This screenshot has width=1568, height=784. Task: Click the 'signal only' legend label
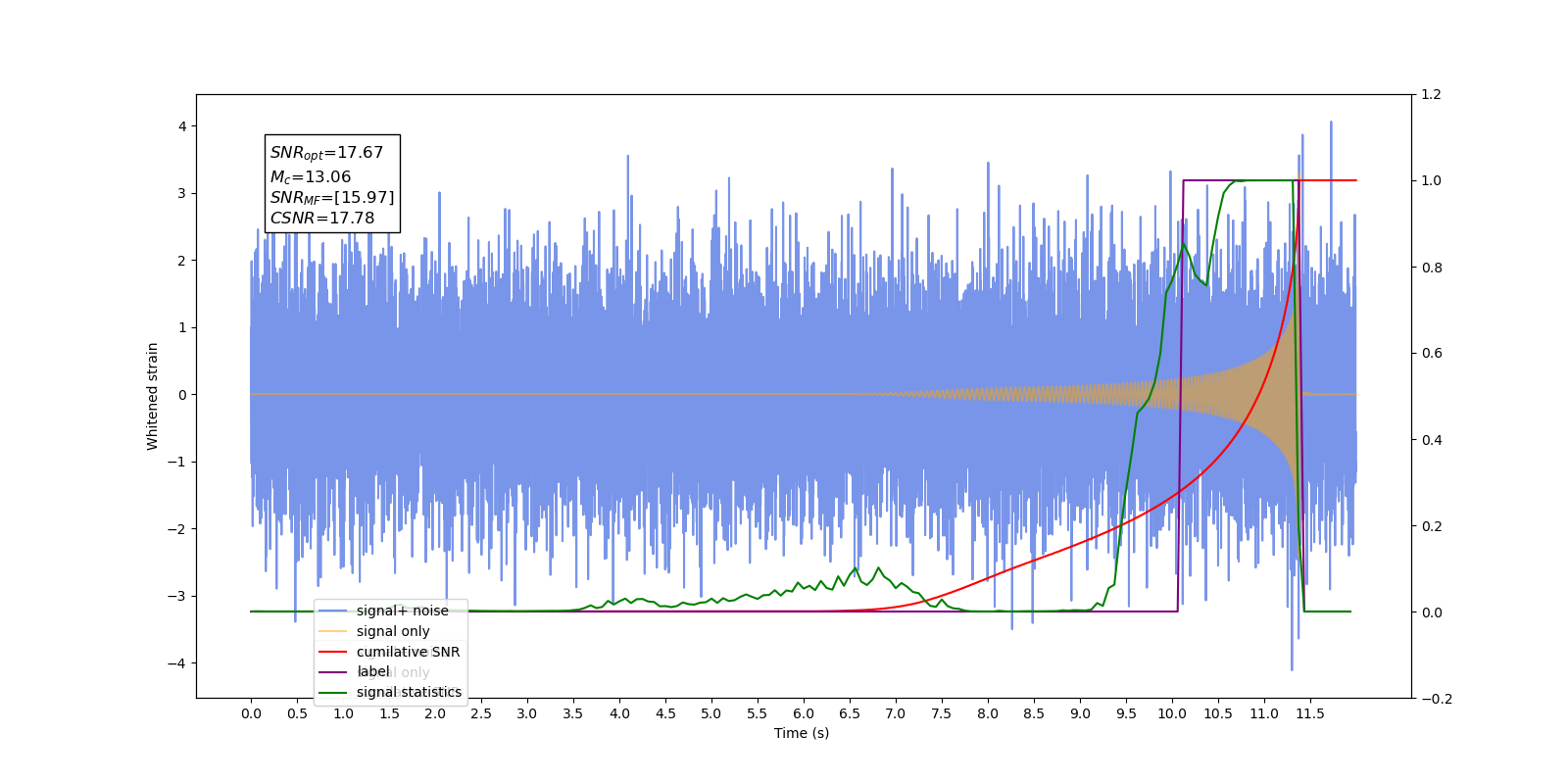tap(393, 631)
